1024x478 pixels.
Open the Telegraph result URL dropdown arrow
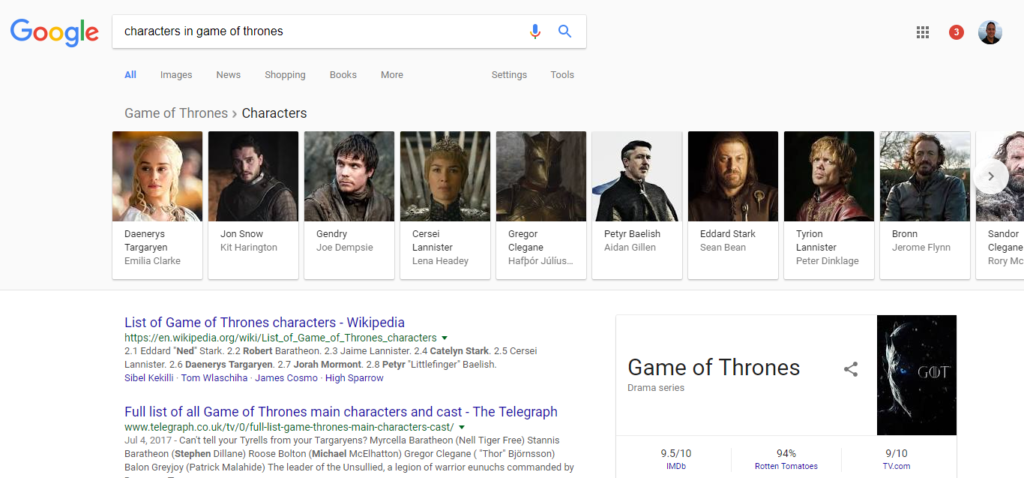point(461,427)
